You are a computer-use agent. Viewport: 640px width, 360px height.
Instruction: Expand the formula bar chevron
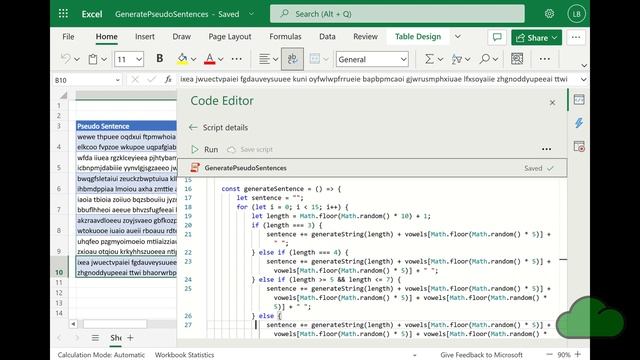pos(584,80)
